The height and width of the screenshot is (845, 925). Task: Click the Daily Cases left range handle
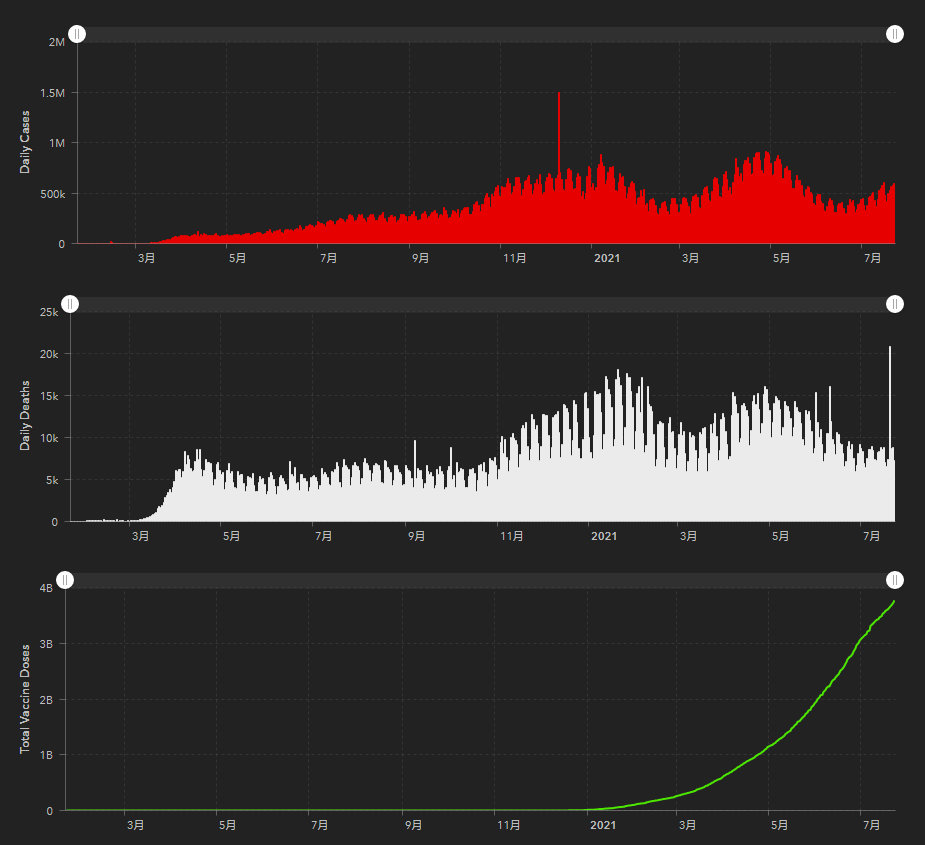point(77,34)
